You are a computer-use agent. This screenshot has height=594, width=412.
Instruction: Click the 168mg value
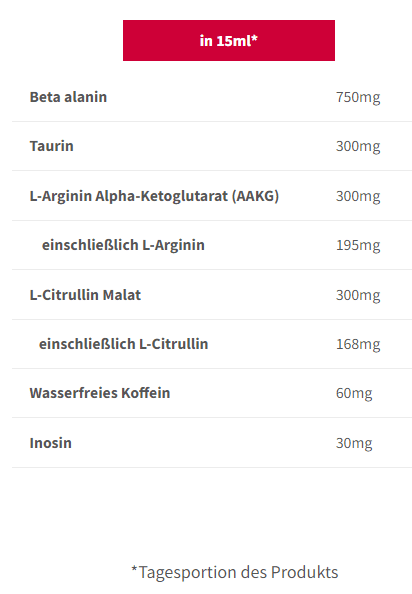[x=358, y=345]
